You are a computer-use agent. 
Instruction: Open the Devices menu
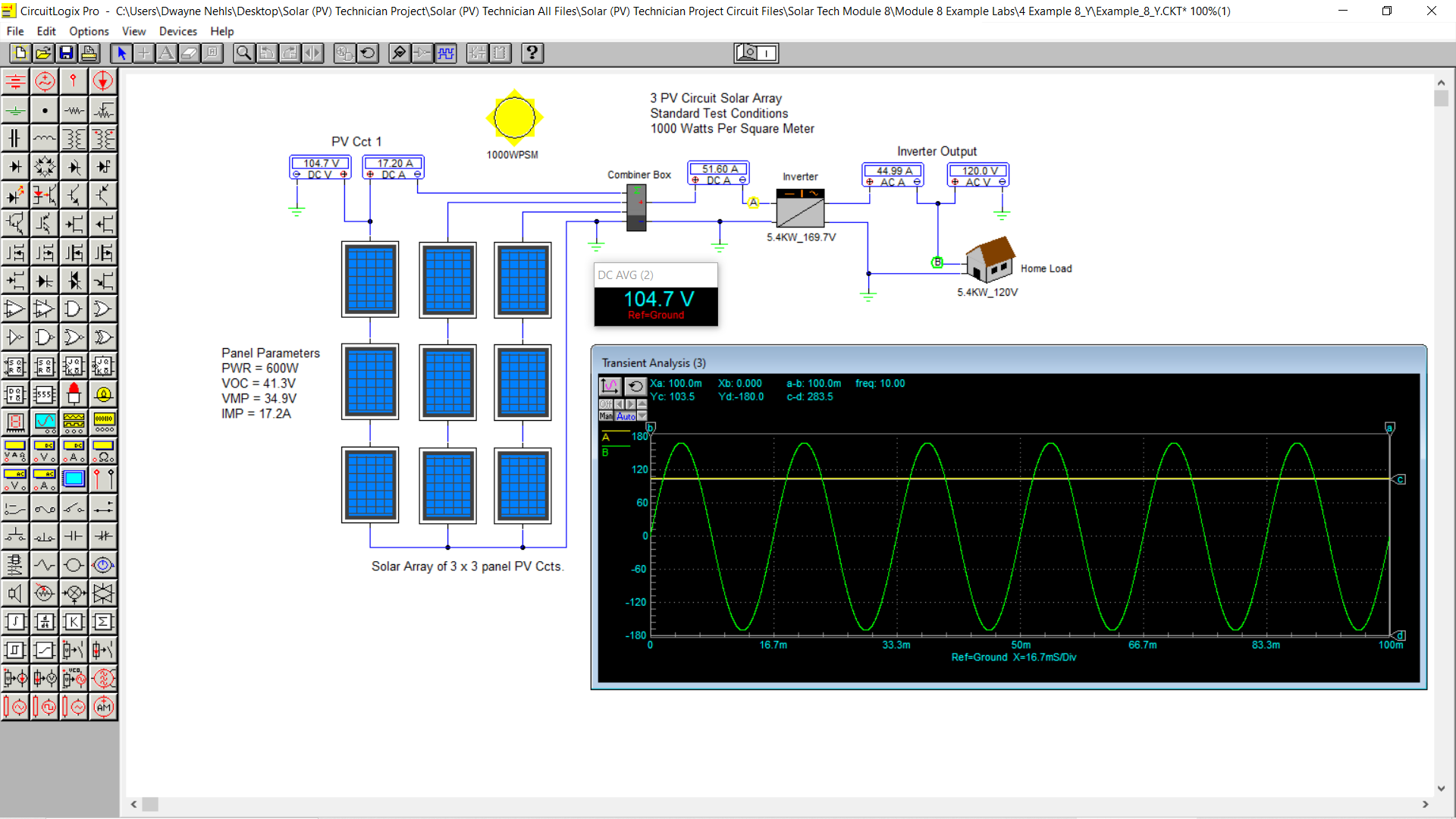point(177,31)
